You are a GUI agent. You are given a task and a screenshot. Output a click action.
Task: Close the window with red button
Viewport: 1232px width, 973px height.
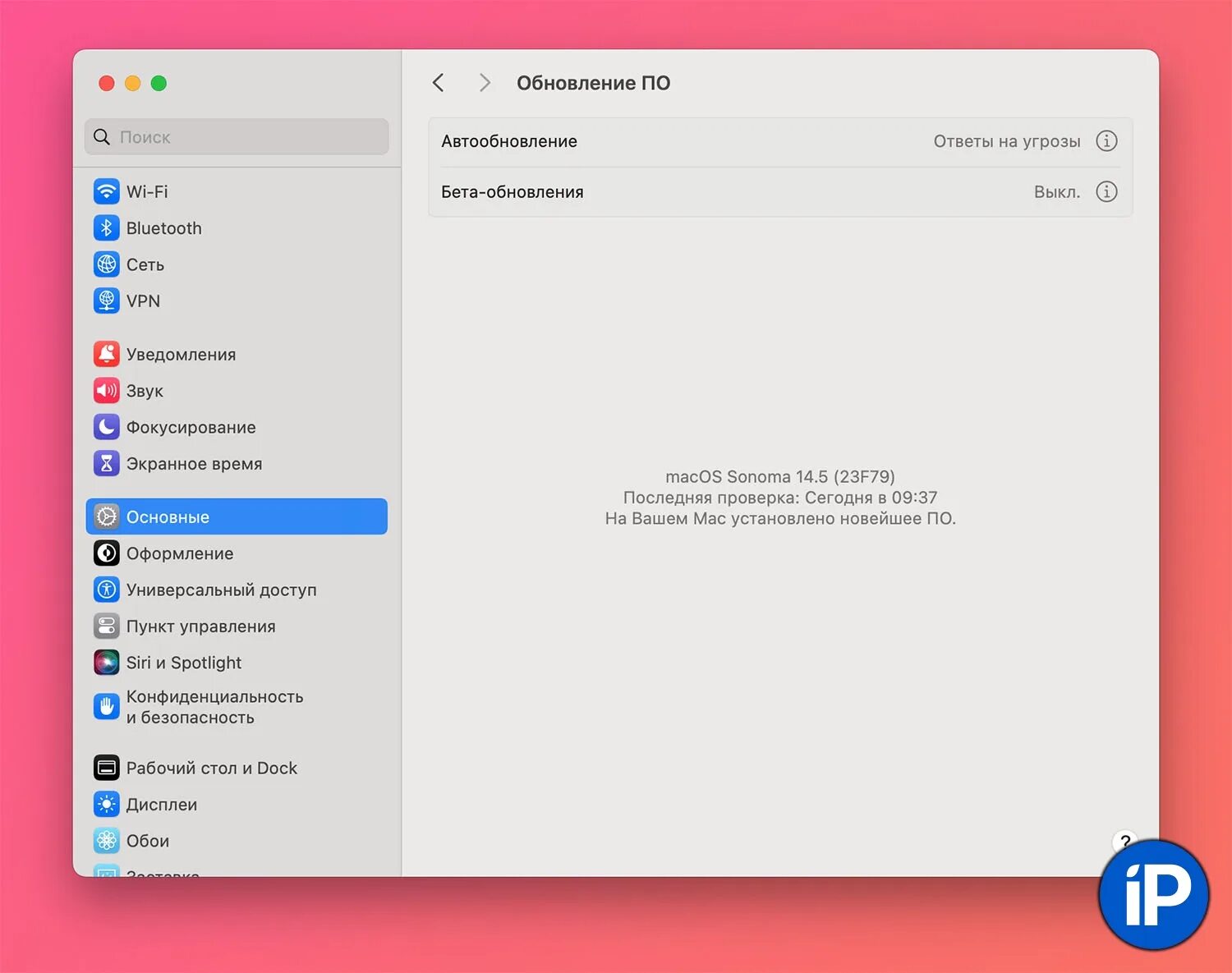(107, 83)
